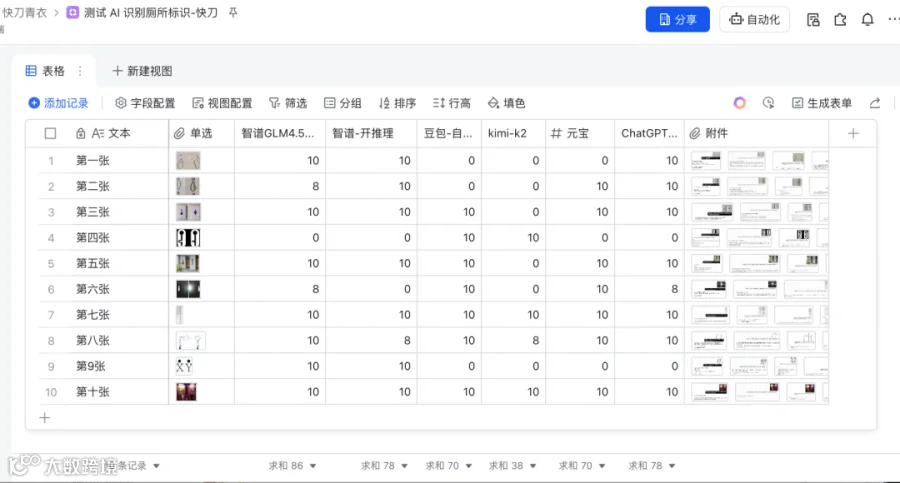The height and width of the screenshot is (483, 900).
Task: Click the 第八张 text cell
Action: pos(92,340)
